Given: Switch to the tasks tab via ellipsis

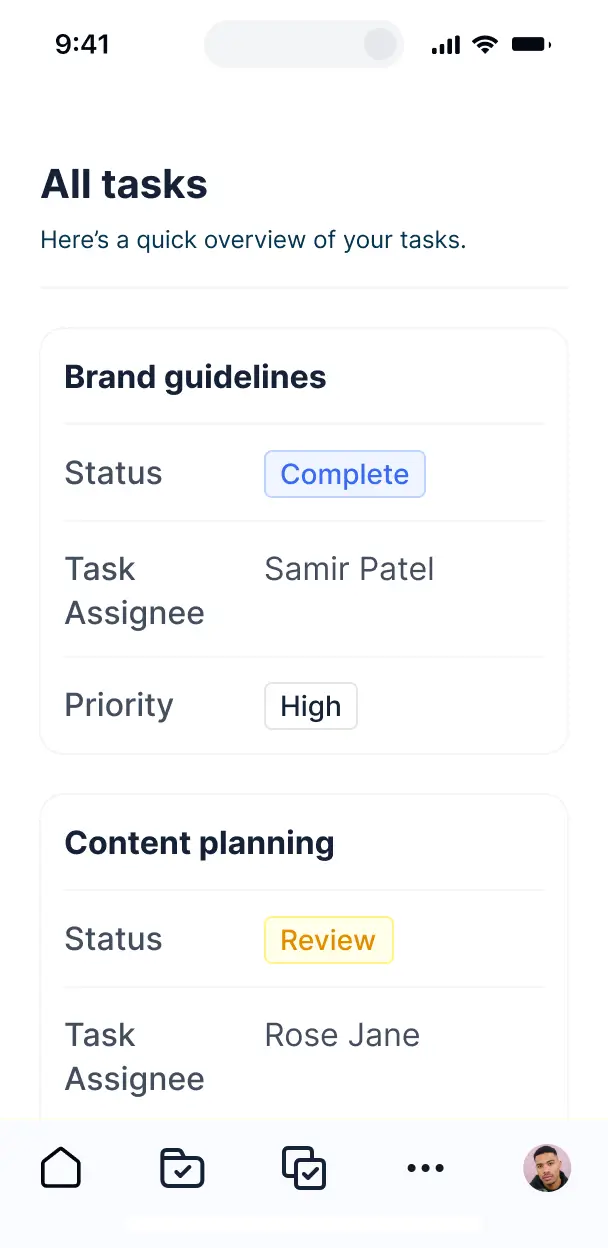Looking at the screenshot, I should 426,1167.
